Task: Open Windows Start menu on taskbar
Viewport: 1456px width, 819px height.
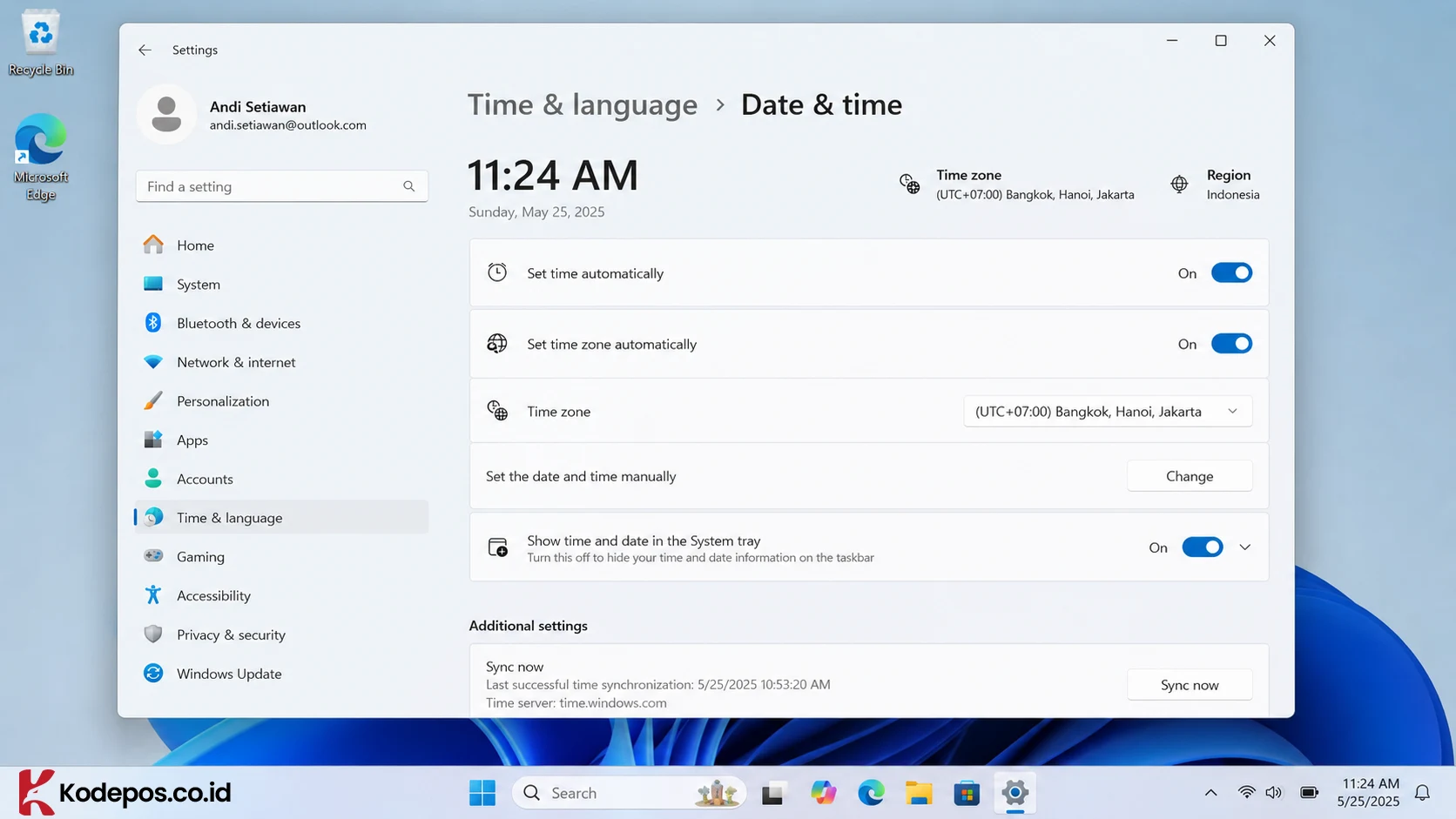Action: click(x=482, y=793)
